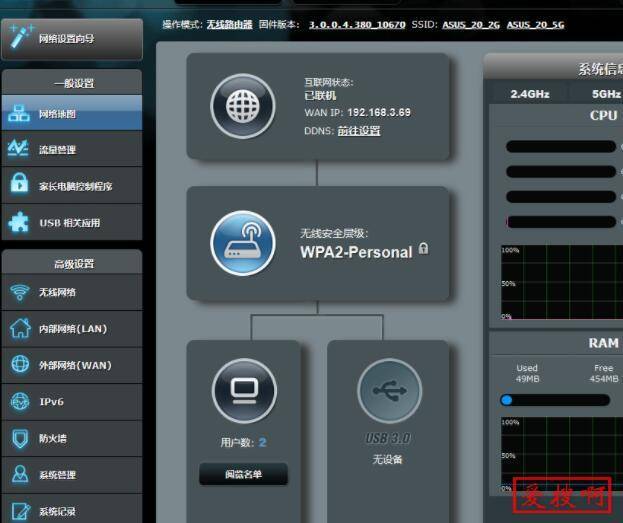Click the internet globe status icon
This screenshot has height=523, width=623.
tap(242, 106)
